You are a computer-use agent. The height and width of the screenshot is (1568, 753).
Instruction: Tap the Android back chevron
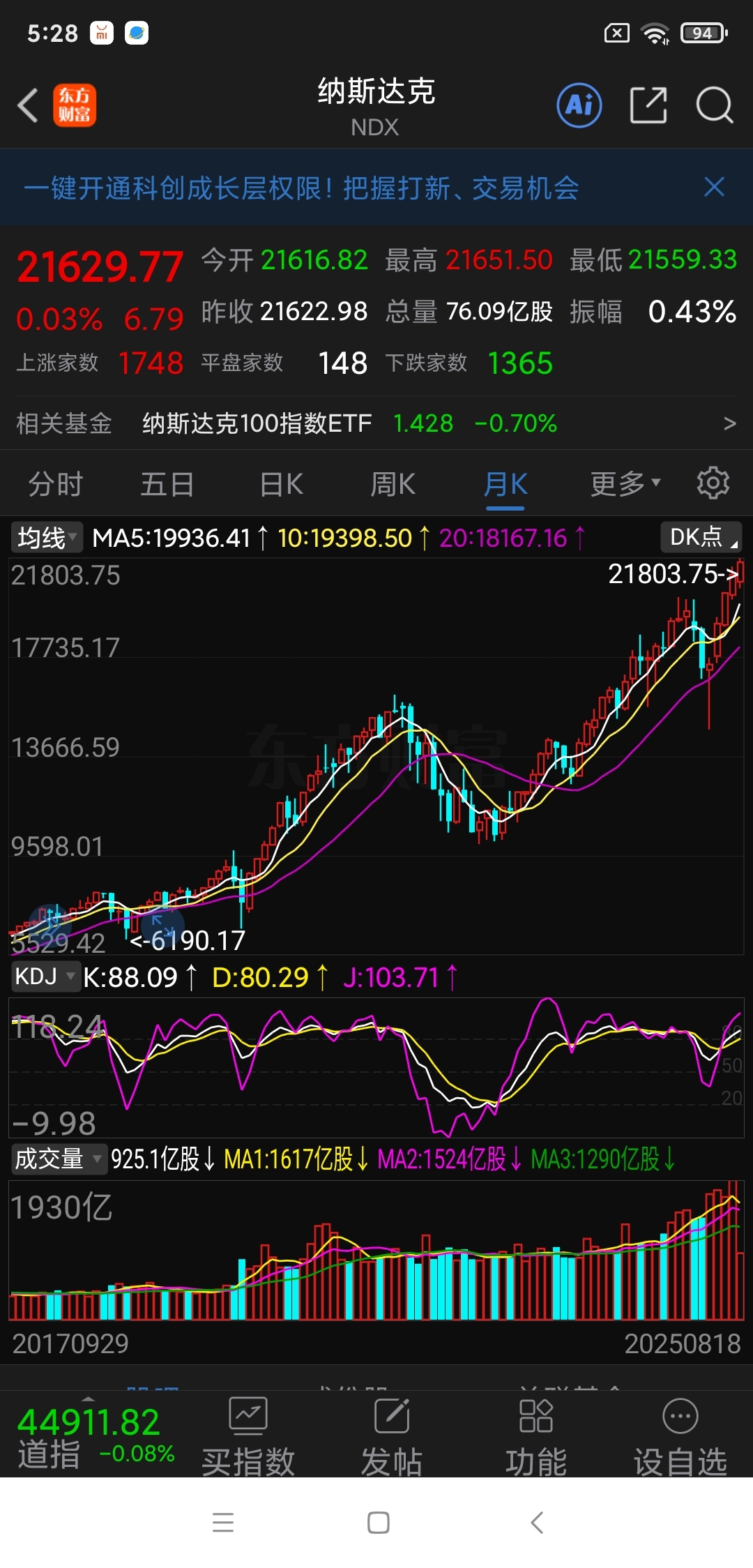point(536,1522)
